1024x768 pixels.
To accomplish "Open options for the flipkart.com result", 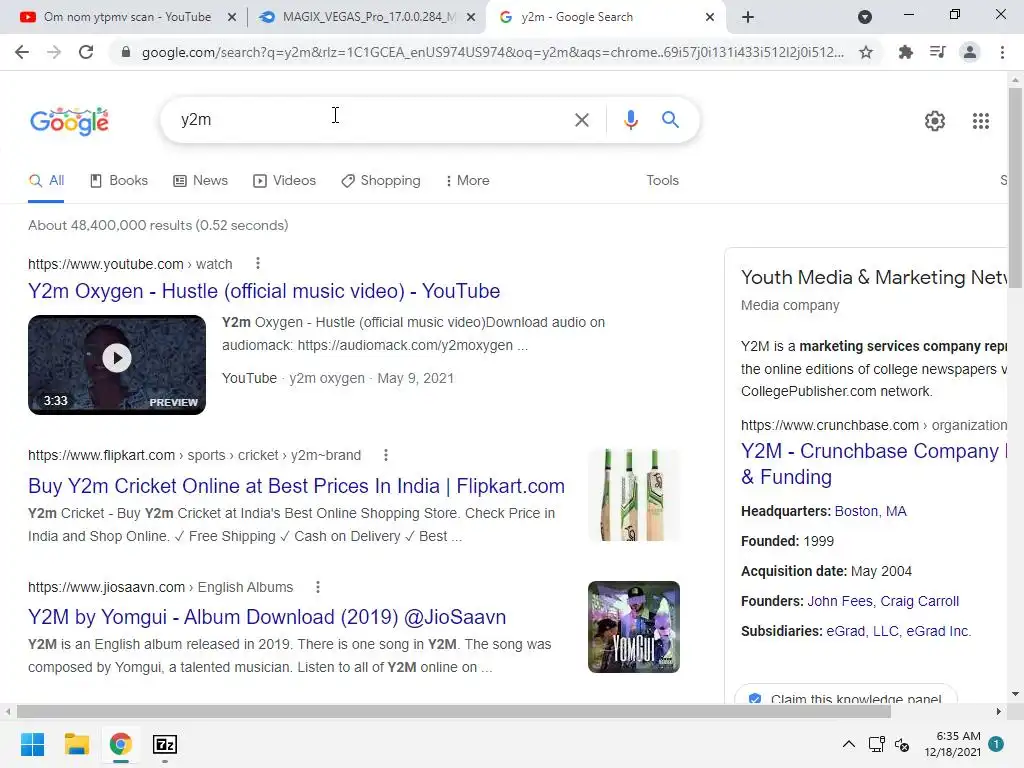I will pos(386,455).
